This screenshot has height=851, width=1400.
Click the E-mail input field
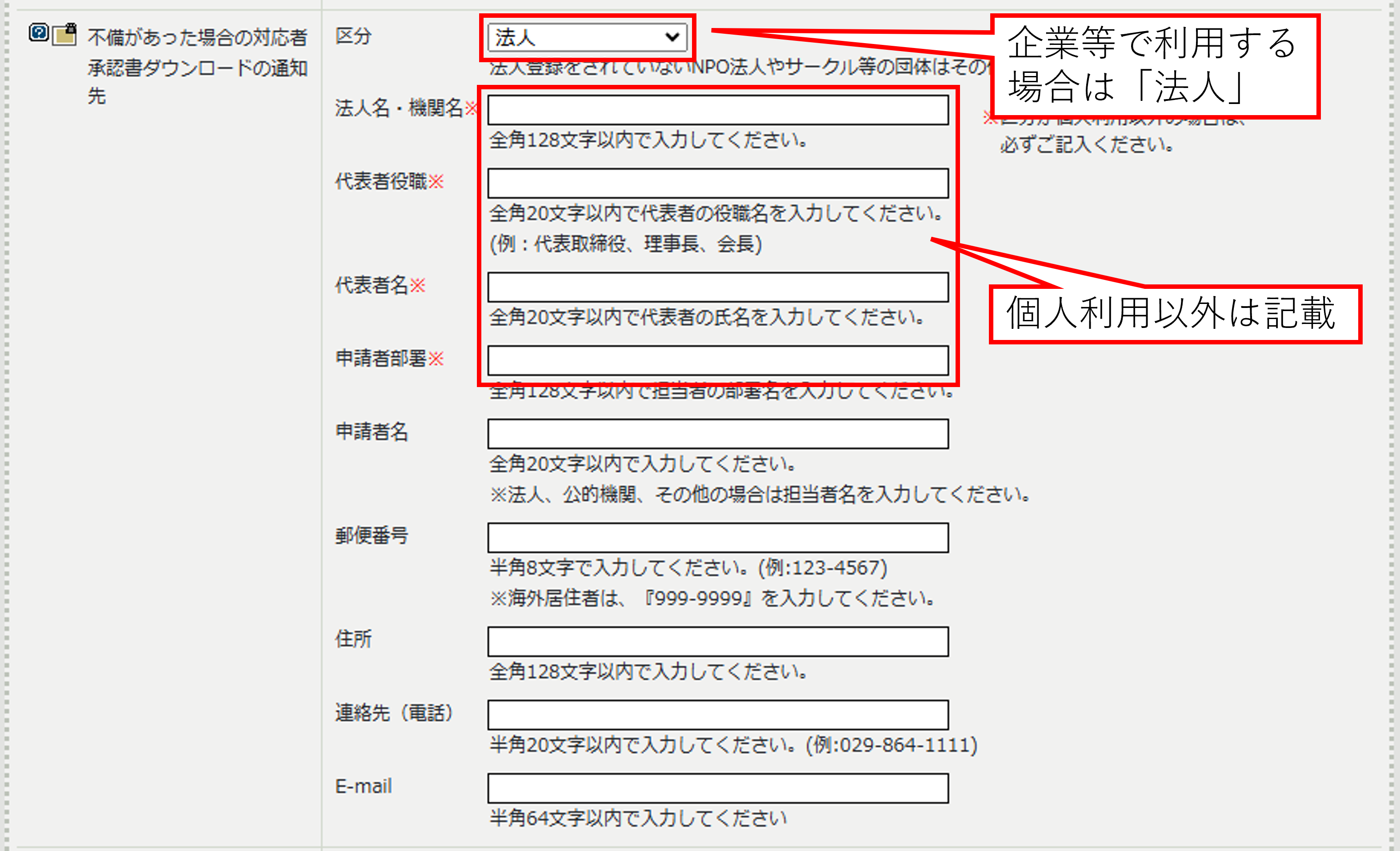point(718,788)
